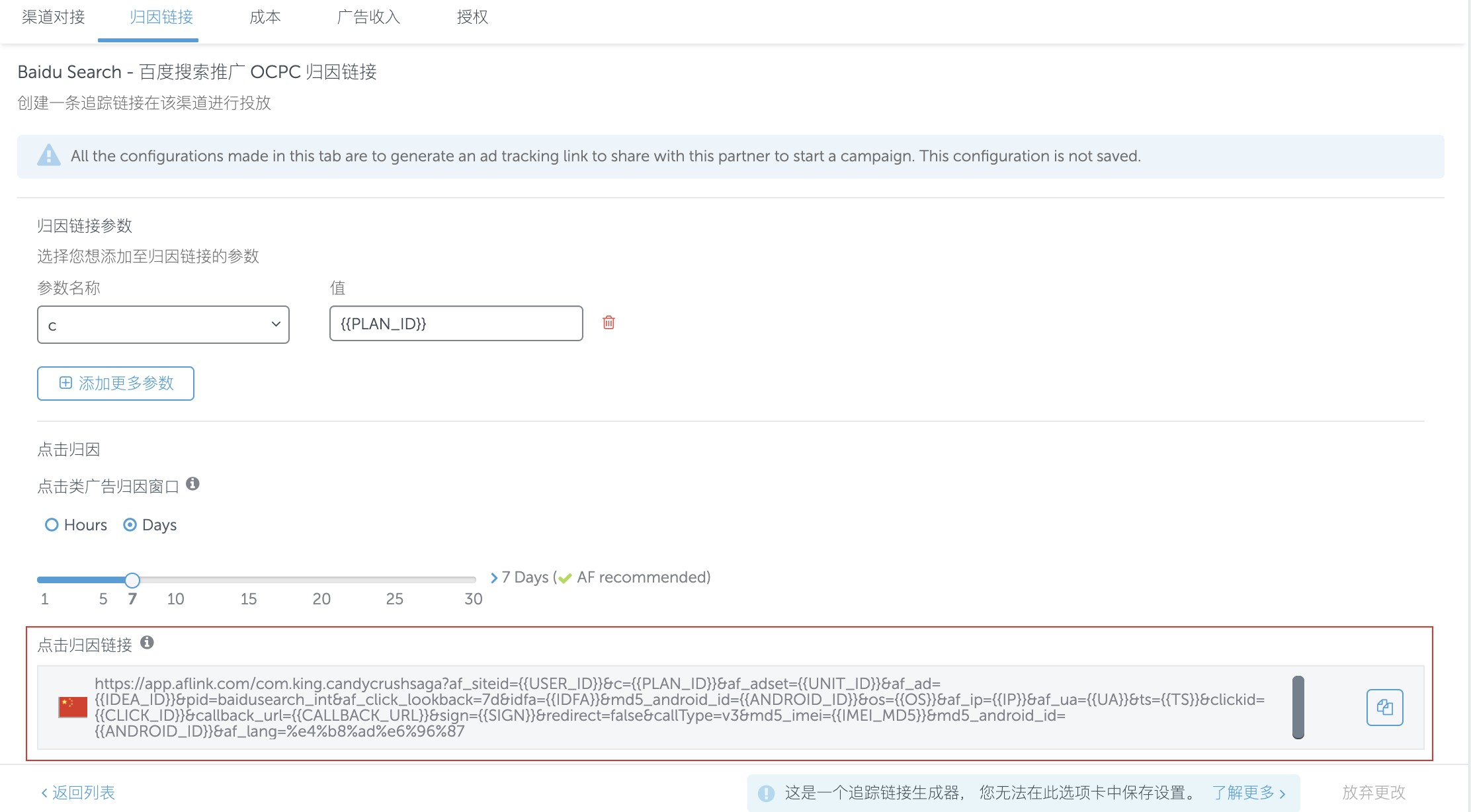Show info tooltip for 点击归因链接

coord(147,643)
